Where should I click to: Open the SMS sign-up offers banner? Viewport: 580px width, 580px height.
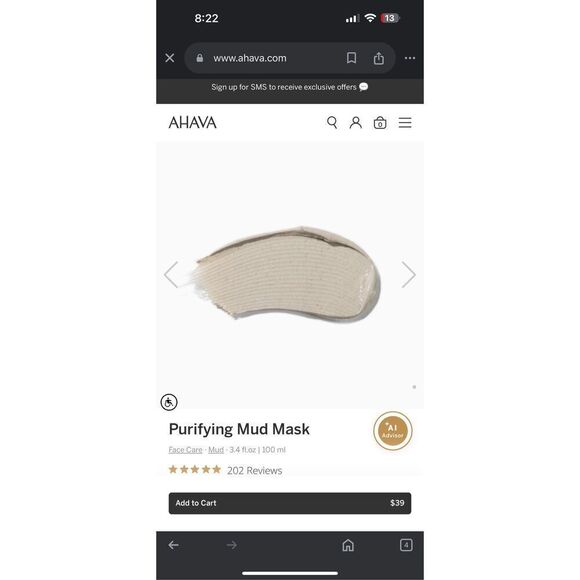(x=290, y=87)
